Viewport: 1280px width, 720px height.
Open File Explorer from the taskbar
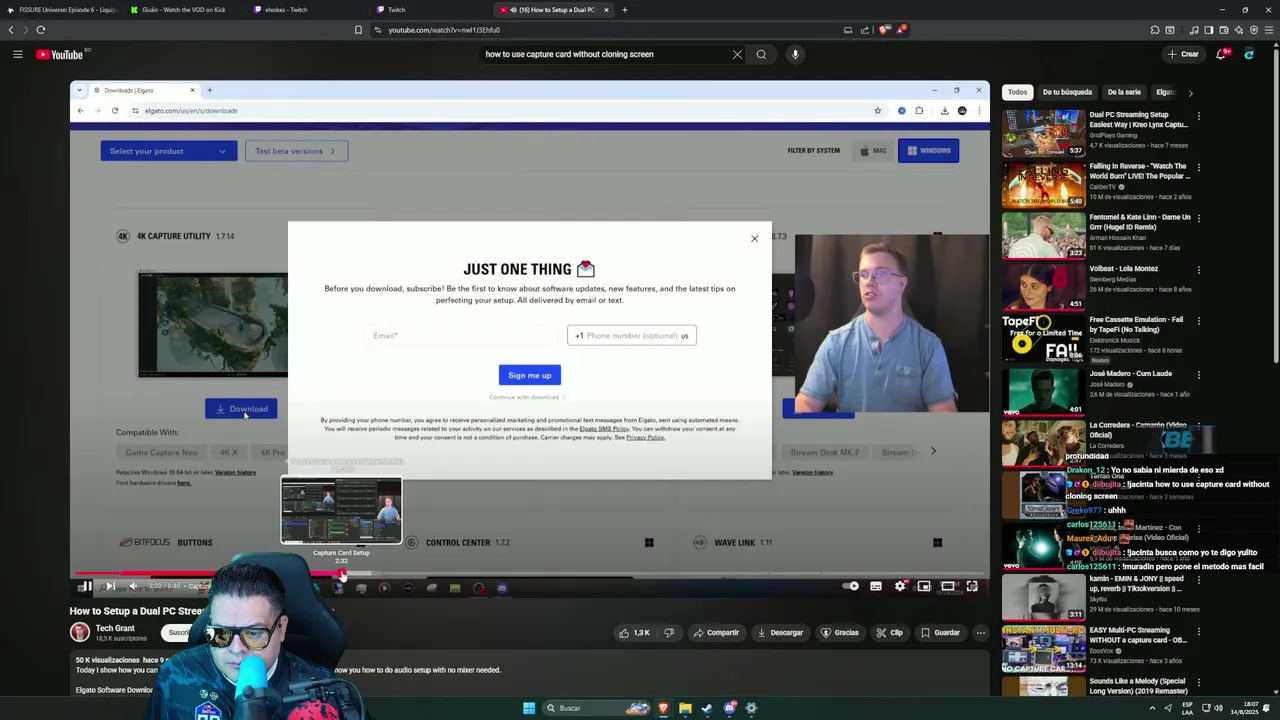tap(685, 708)
